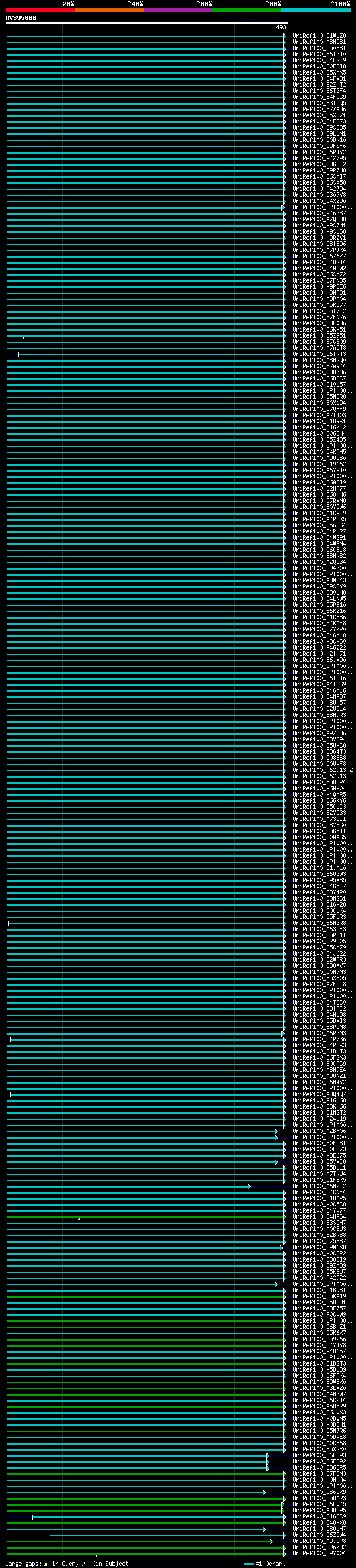Click the UniRef100_B6H3R8 label
The width and height of the screenshot is (356, 1568).
point(319,923)
